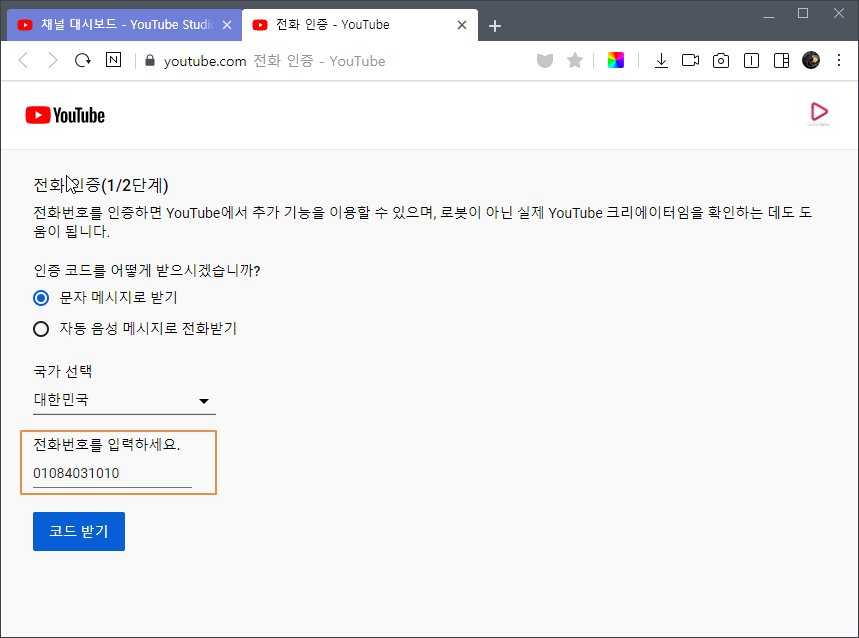
Task: Close the 채널 대시보드 YouTube Studio tab
Action: click(x=227, y=25)
